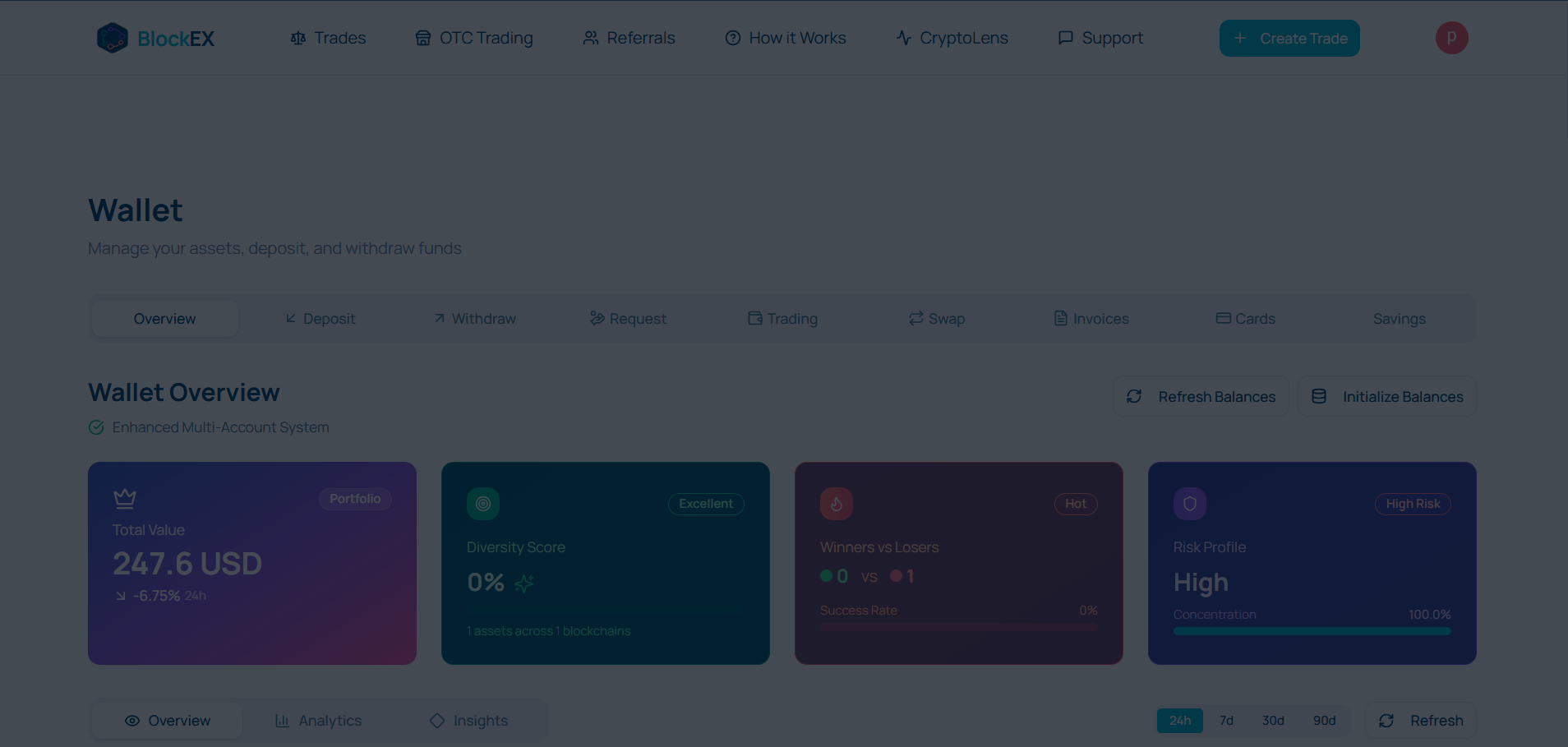The image size is (1568, 747).
Task: Select the lower Overview eye tab
Action: coord(167,721)
